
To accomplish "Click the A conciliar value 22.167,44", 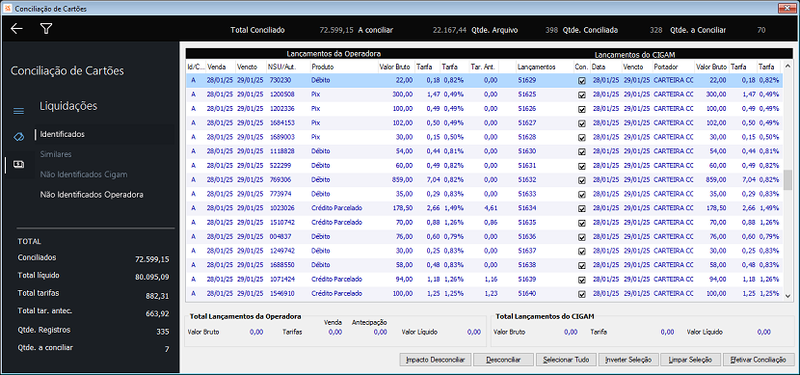I will (449, 31).
